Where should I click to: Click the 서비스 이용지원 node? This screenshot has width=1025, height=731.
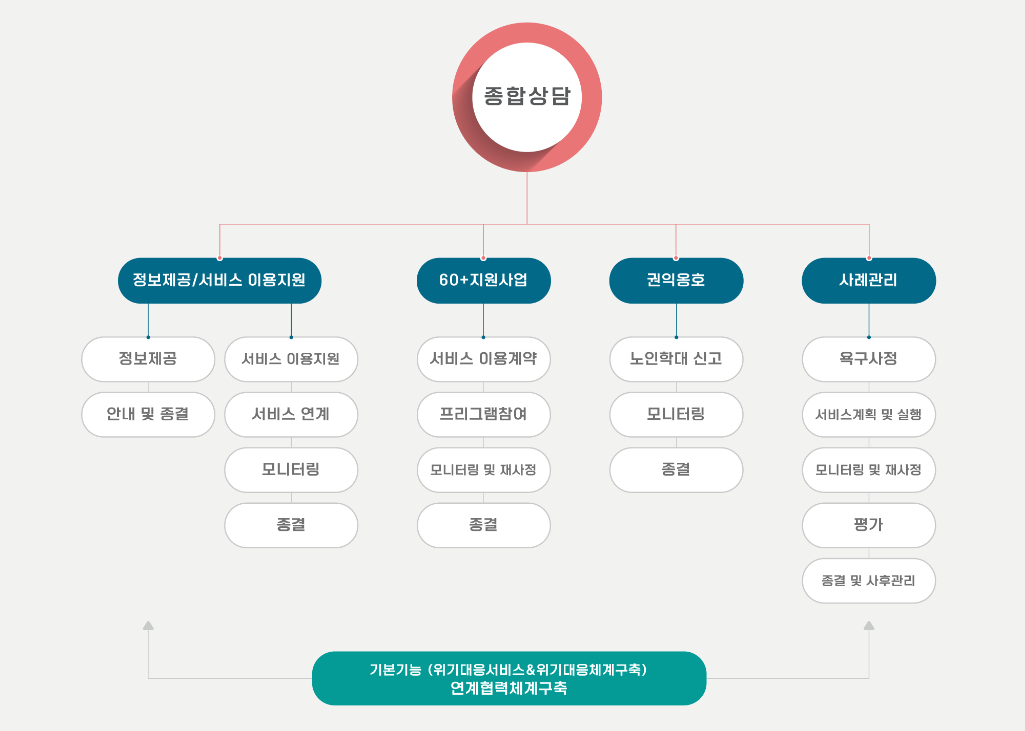click(291, 360)
